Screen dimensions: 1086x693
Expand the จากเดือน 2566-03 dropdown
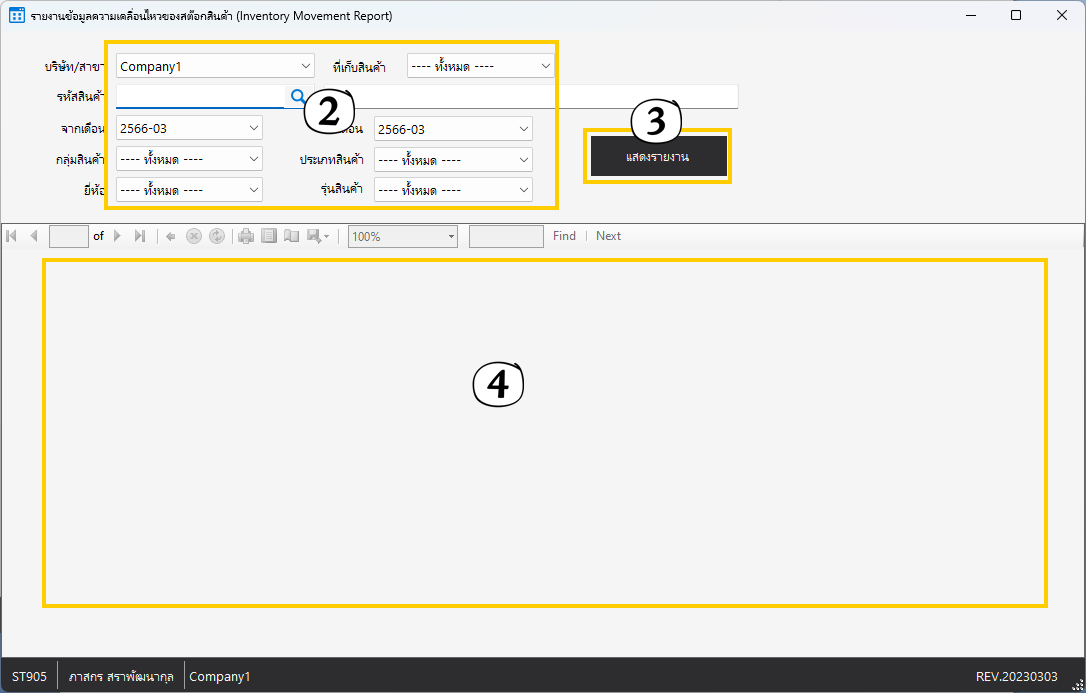254,128
